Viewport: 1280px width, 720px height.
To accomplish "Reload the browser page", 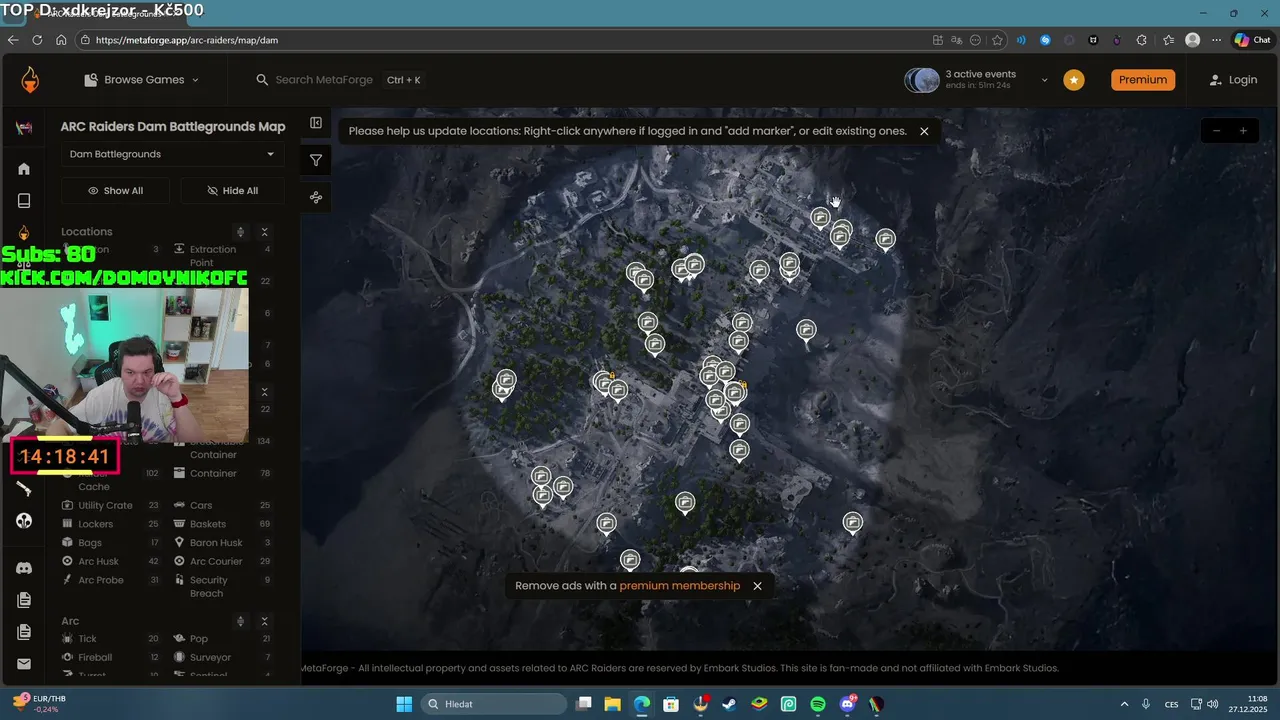I will coord(37,40).
